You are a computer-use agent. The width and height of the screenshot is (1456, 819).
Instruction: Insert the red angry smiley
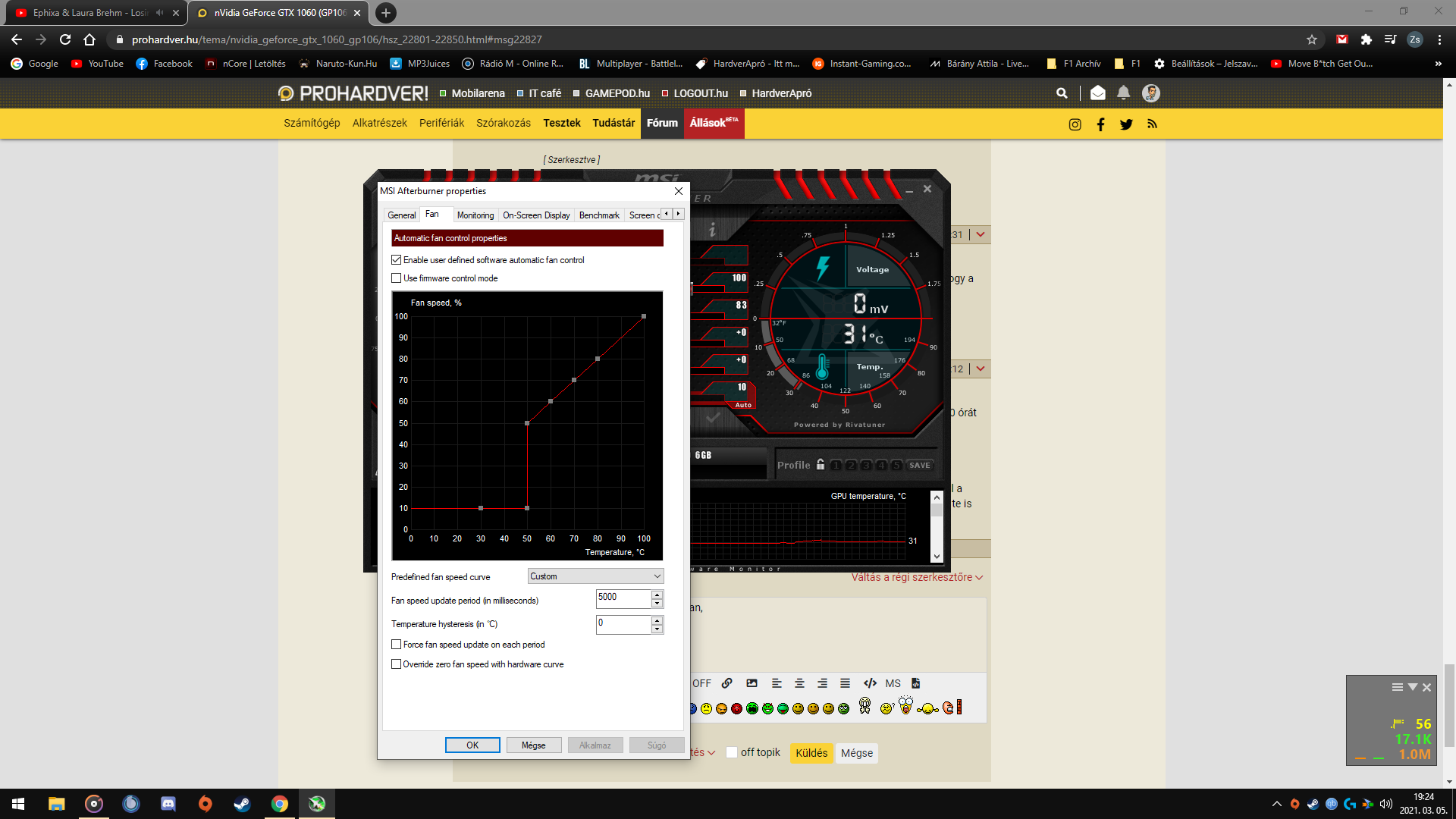736,708
